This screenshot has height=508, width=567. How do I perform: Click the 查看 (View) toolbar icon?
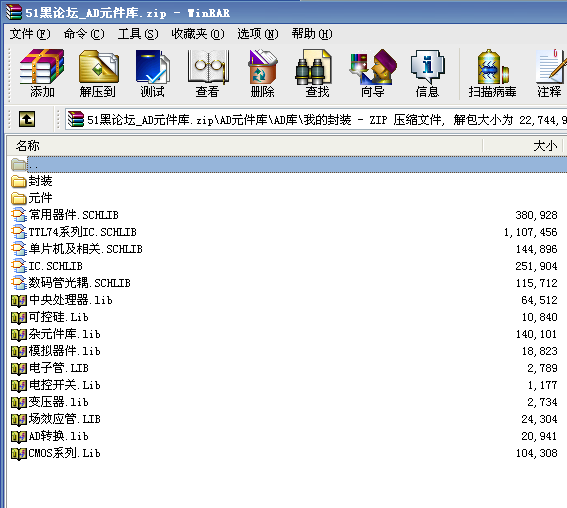coord(208,67)
